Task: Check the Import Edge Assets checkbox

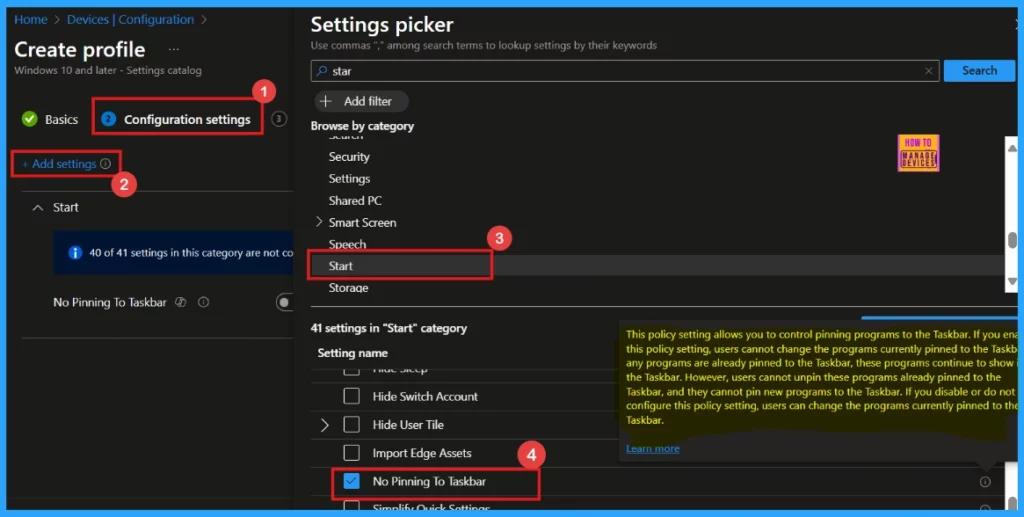Action: pyautogui.click(x=351, y=453)
